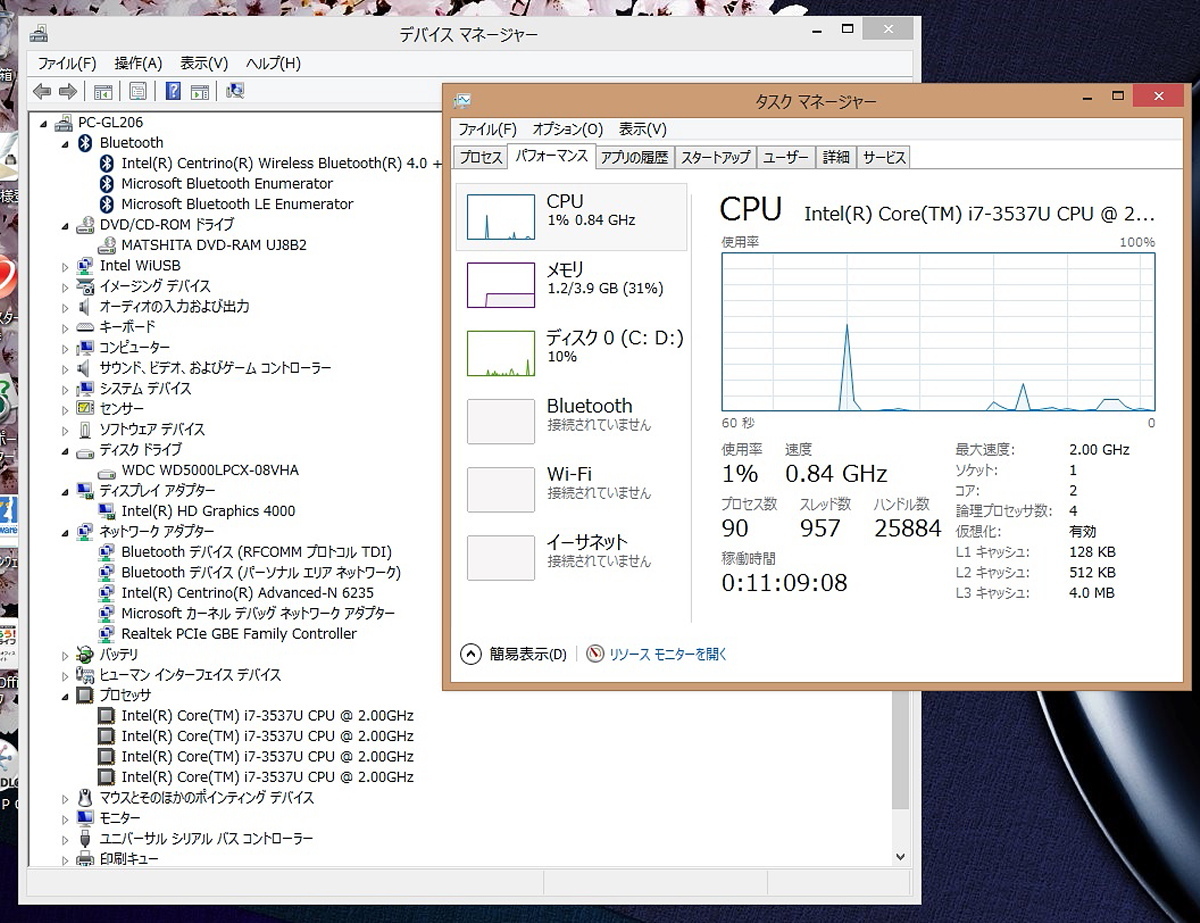Screen dimensions: 1200x923
Task: Expand the モニター node
Action: [66, 818]
